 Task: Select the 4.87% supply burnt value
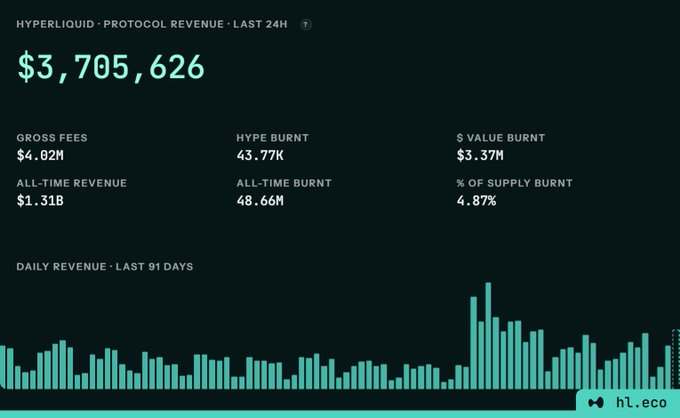pyautogui.click(x=476, y=201)
